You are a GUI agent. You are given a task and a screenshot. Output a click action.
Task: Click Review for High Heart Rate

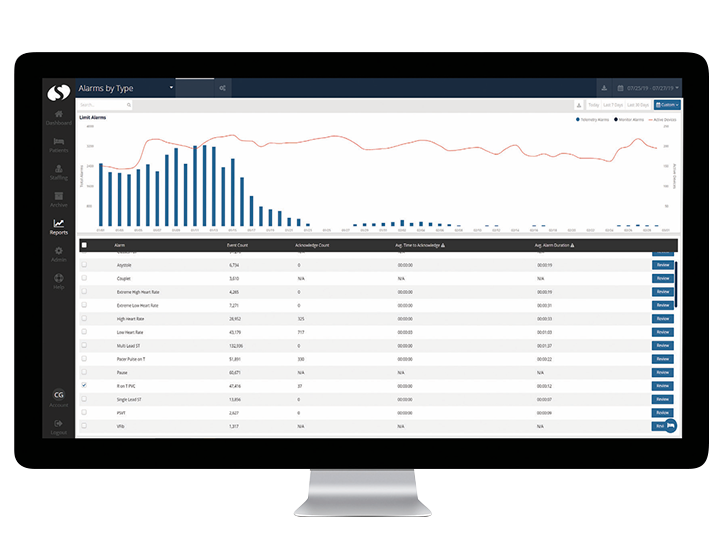(662, 318)
